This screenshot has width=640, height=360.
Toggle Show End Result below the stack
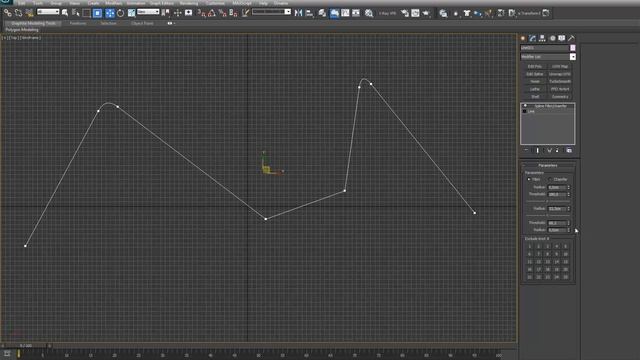click(x=538, y=150)
